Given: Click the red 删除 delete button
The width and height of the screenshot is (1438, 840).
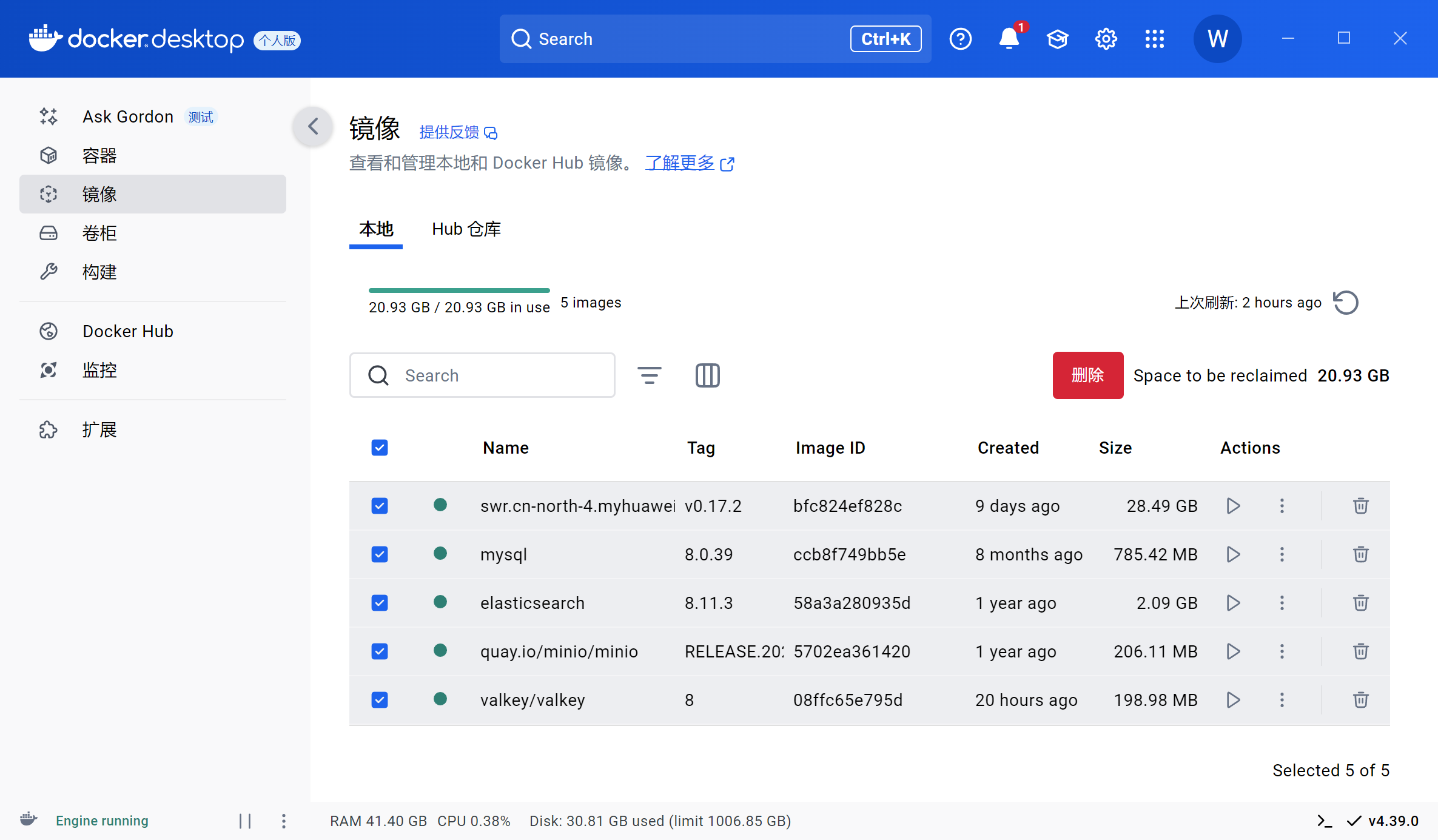Looking at the screenshot, I should pyautogui.click(x=1087, y=375).
